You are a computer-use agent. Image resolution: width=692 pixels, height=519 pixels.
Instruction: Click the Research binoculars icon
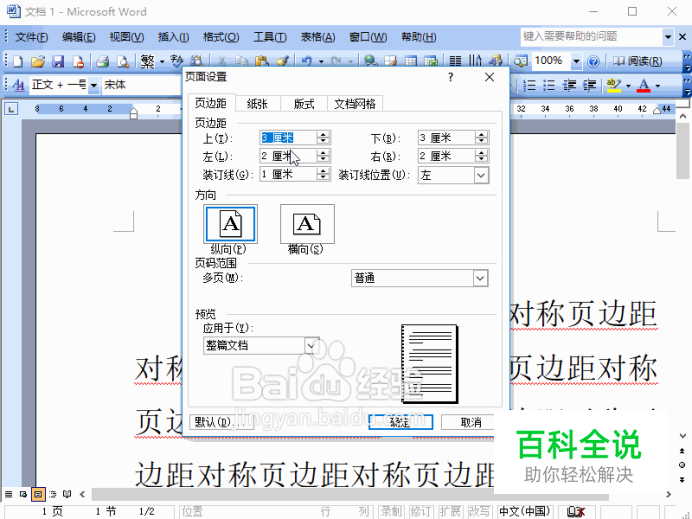(x=196, y=61)
